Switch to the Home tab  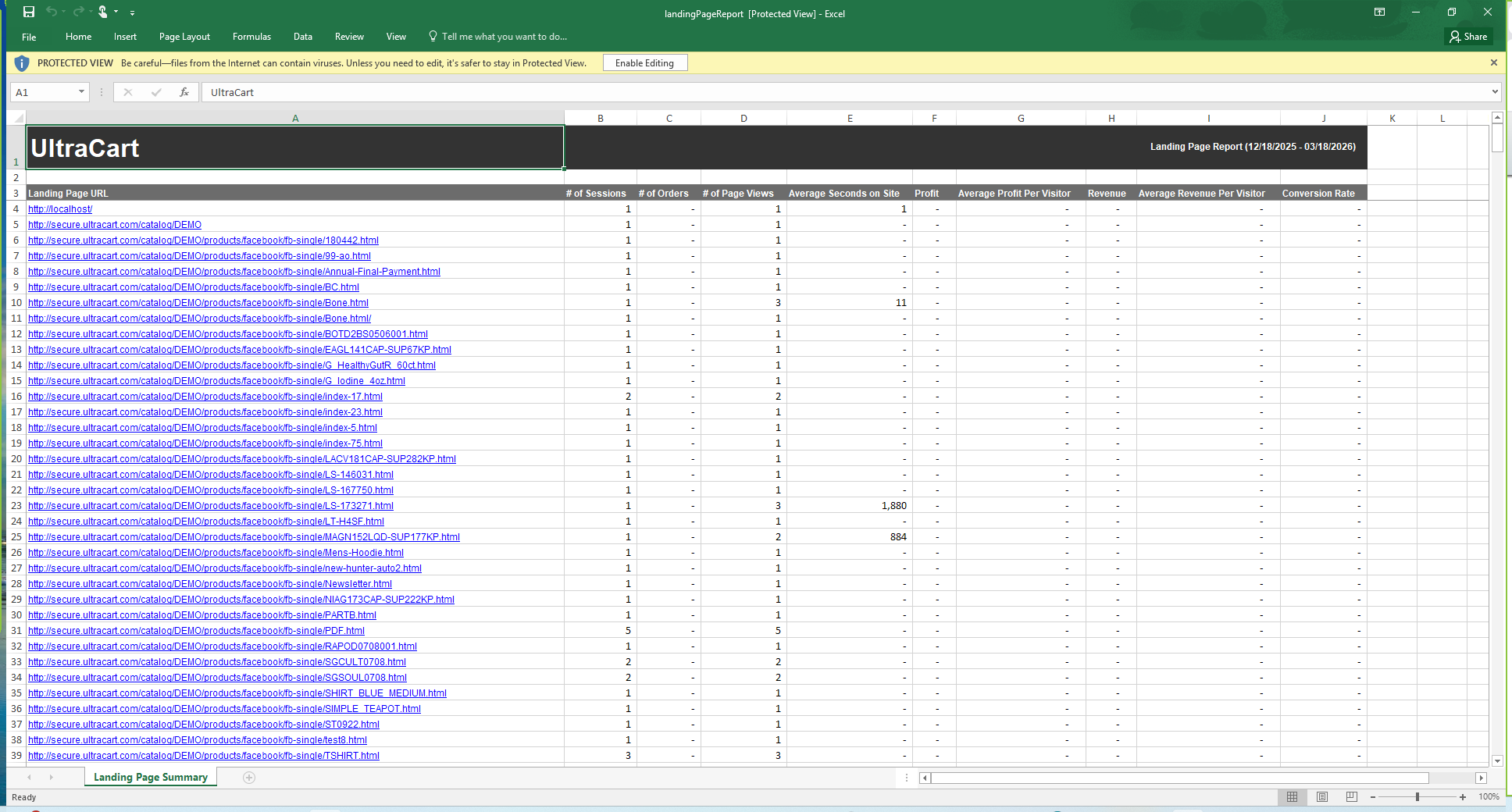point(78,37)
